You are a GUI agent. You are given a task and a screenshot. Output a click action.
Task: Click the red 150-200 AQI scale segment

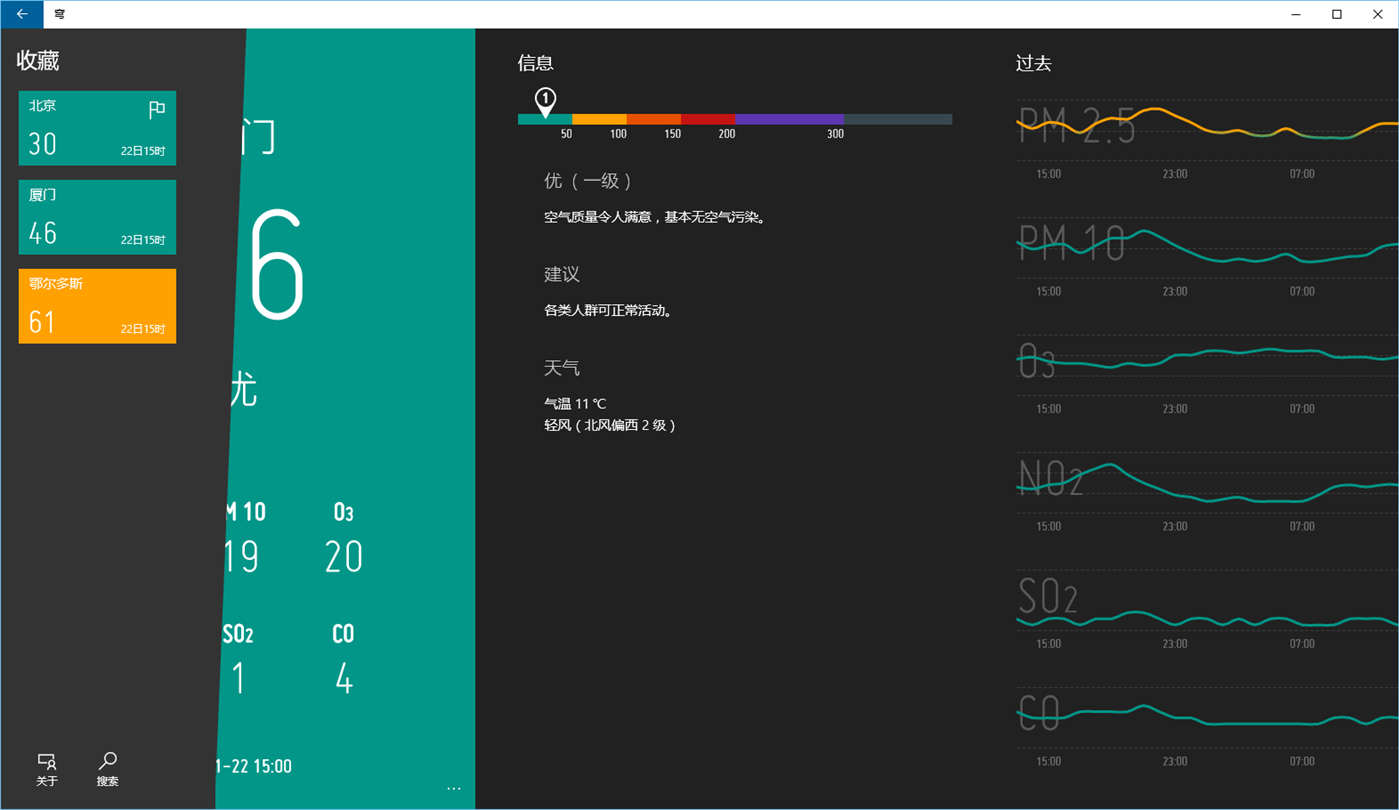point(708,119)
